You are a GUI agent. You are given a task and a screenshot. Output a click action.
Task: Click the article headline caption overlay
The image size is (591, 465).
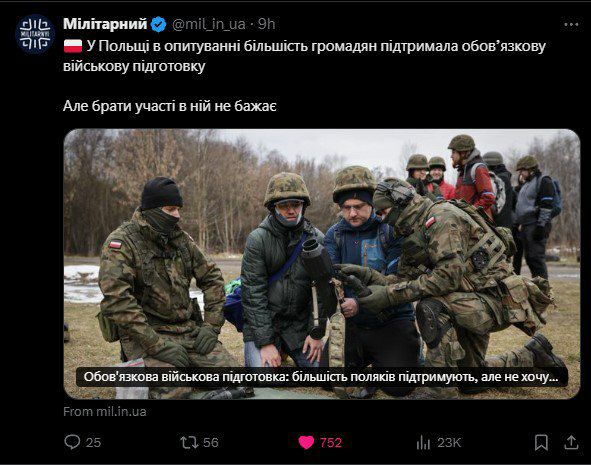(322, 377)
